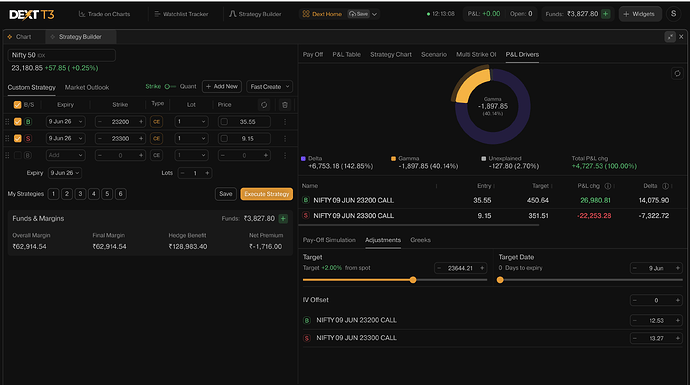Open lot dropdown of 23200 leg
This screenshot has width=690, height=385.
point(191,122)
